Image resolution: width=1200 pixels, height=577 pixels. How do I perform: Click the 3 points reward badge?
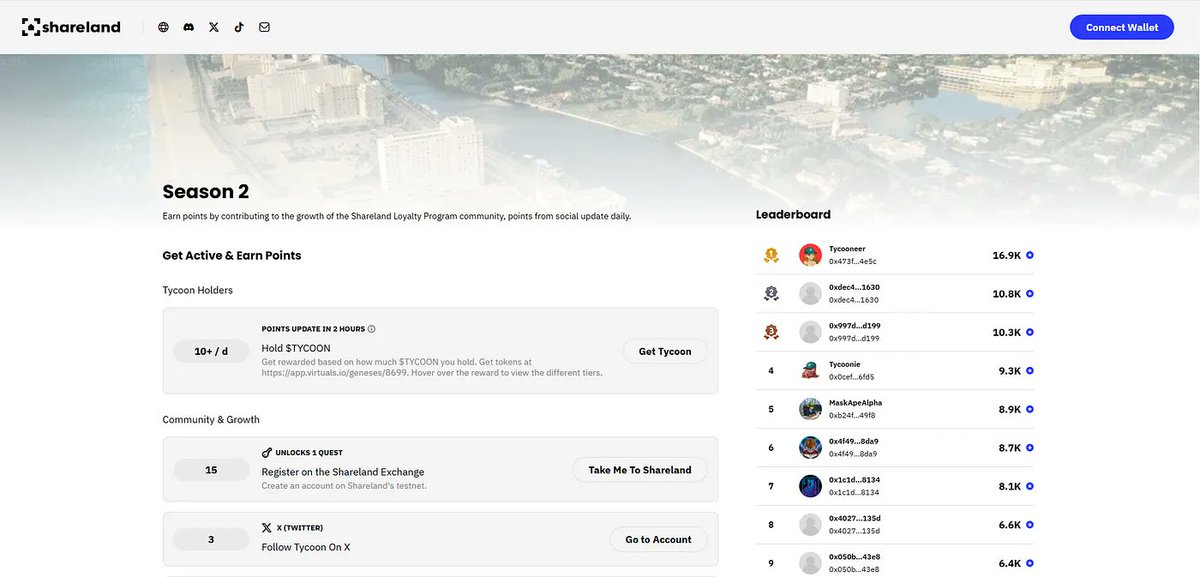coord(211,539)
